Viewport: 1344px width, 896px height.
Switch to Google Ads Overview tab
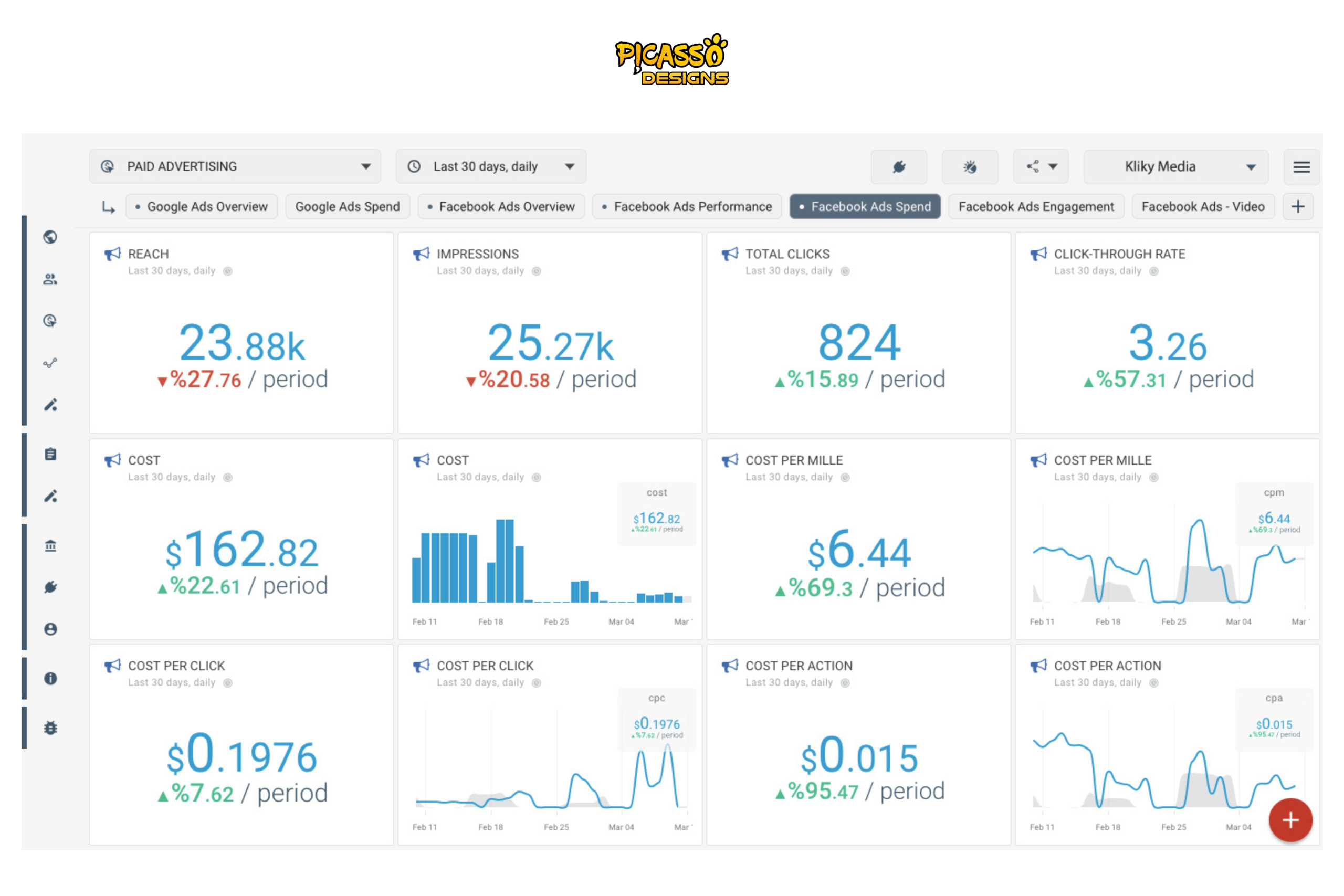(202, 206)
